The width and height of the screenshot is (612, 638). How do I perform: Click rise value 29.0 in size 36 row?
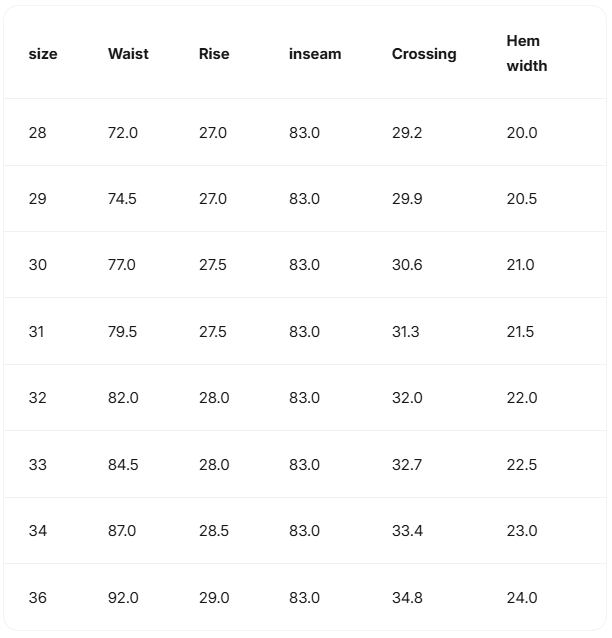pos(214,598)
